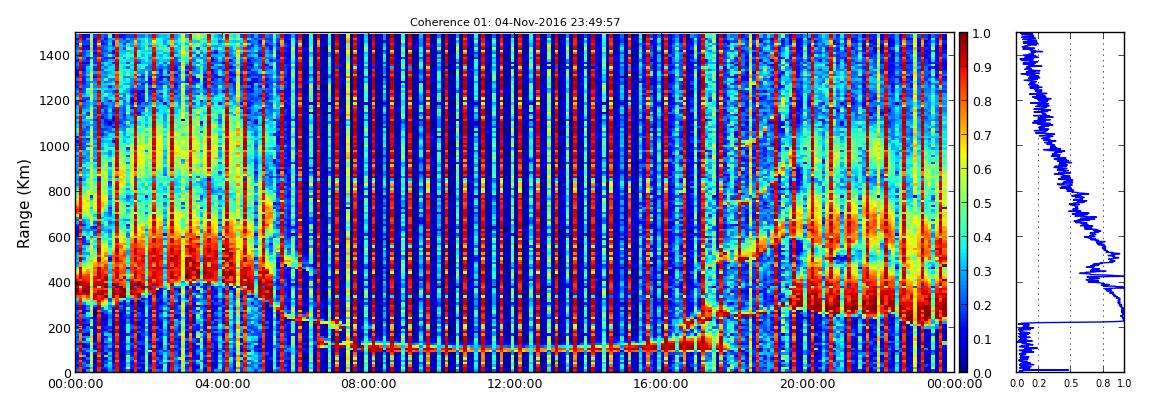Click the plot title "Coherence 01: 04-Nov-2016 23:49:57"
The height and width of the screenshot is (407, 1150).
[x=515, y=22]
